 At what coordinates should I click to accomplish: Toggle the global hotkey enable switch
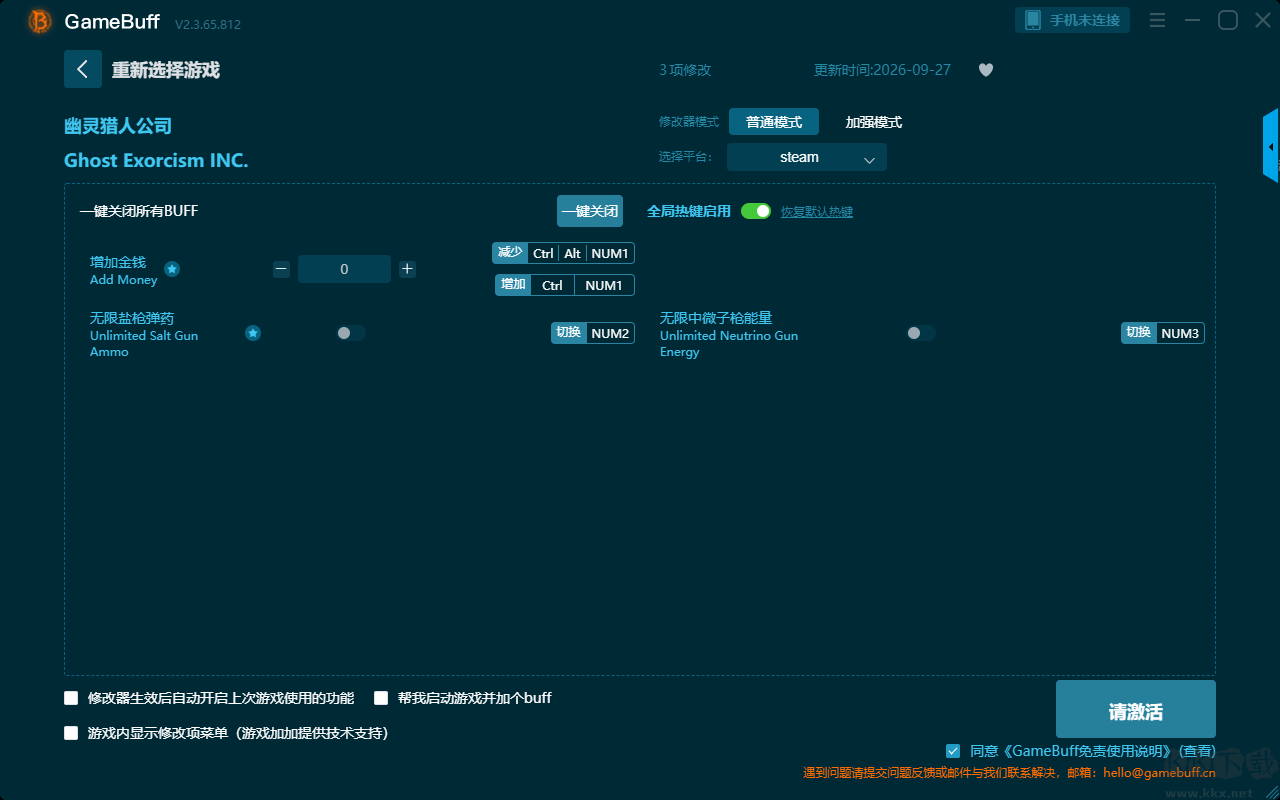click(756, 211)
